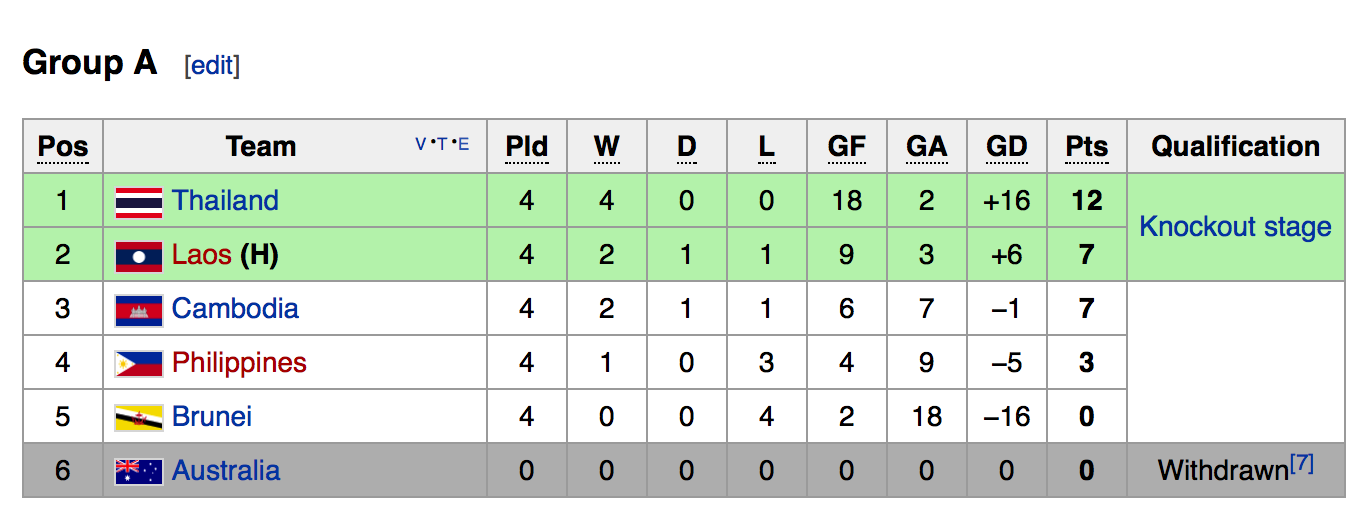1358x528 pixels.
Task: Follow the Knockout stage link
Action: click(1235, 227)
